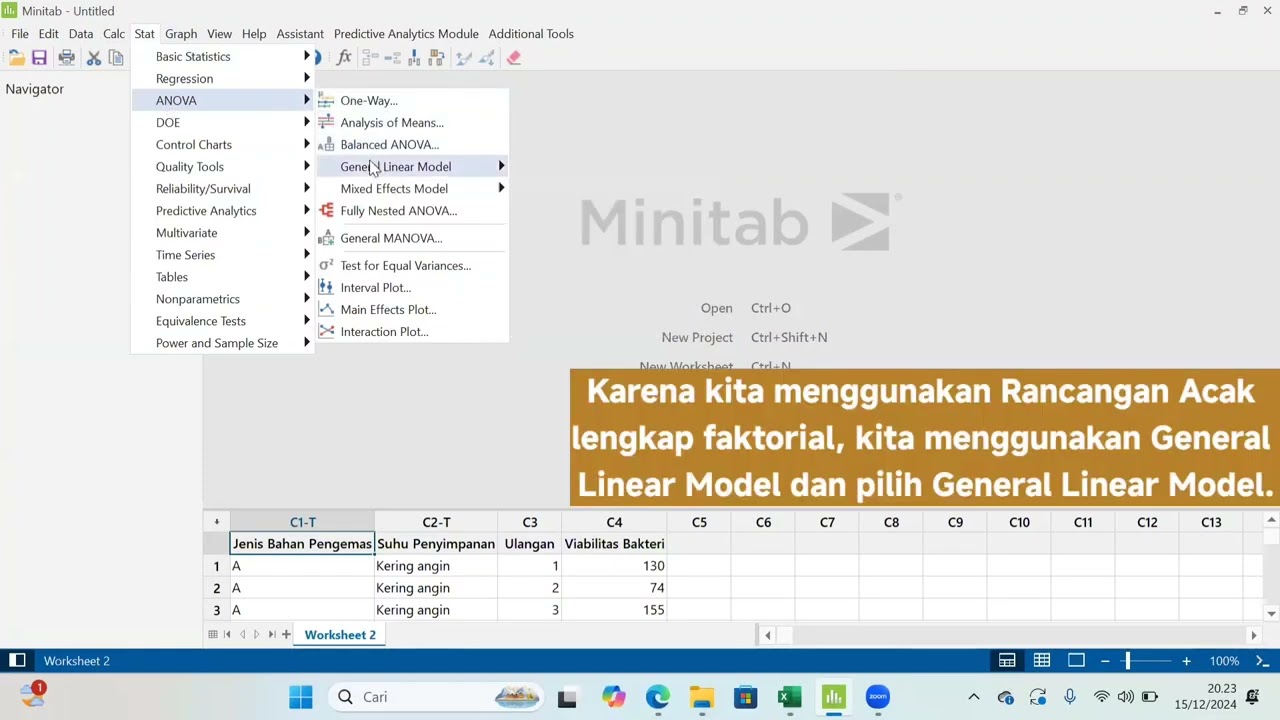Open the Assistant menu
1280x720 pixels.
pos(300,34)
